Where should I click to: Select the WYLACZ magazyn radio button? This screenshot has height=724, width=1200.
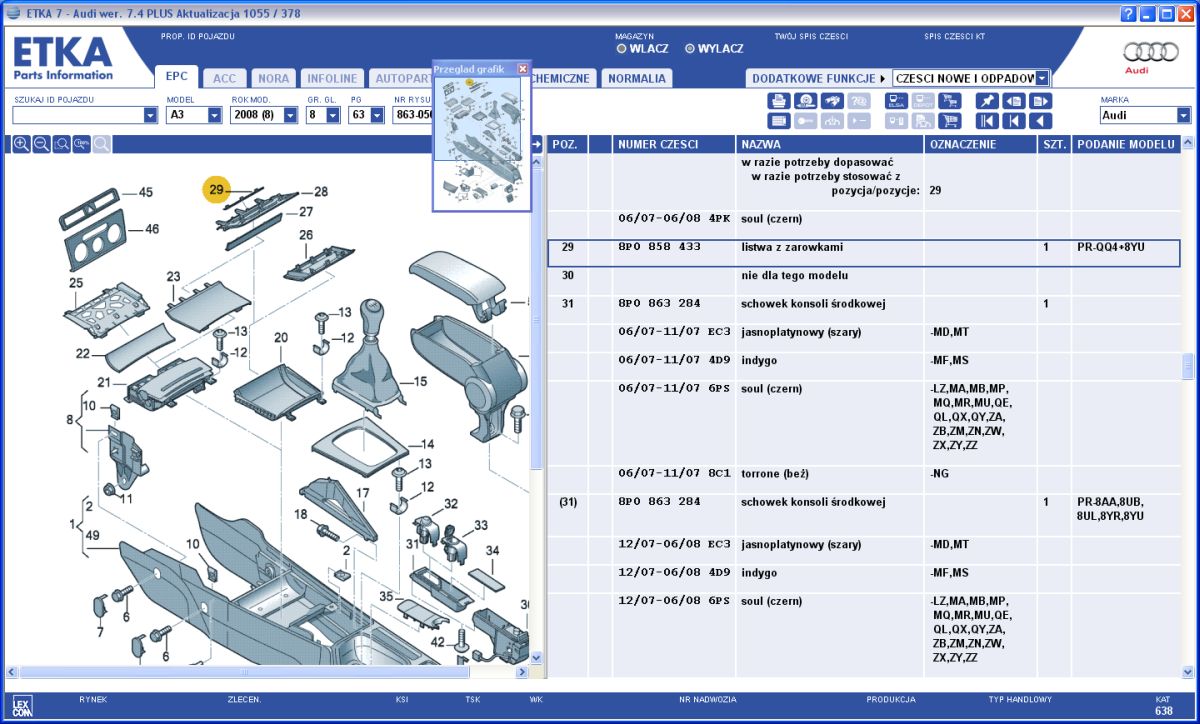click(x=690, y=48)
